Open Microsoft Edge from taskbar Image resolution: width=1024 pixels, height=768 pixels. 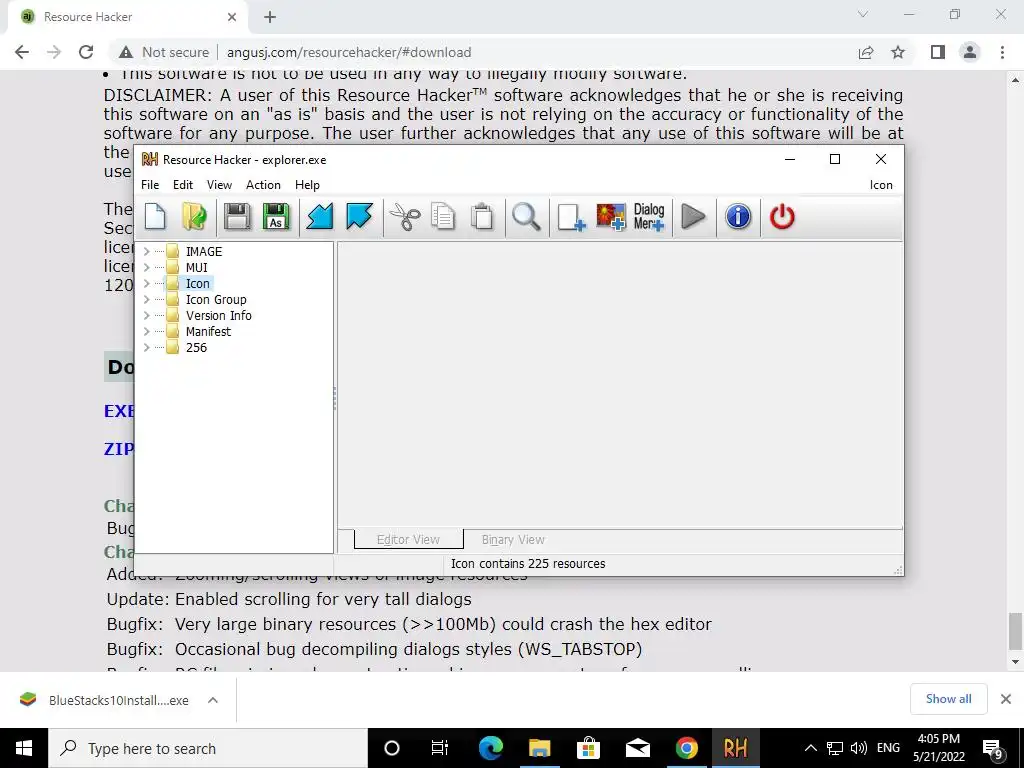[x=490, y=748]
